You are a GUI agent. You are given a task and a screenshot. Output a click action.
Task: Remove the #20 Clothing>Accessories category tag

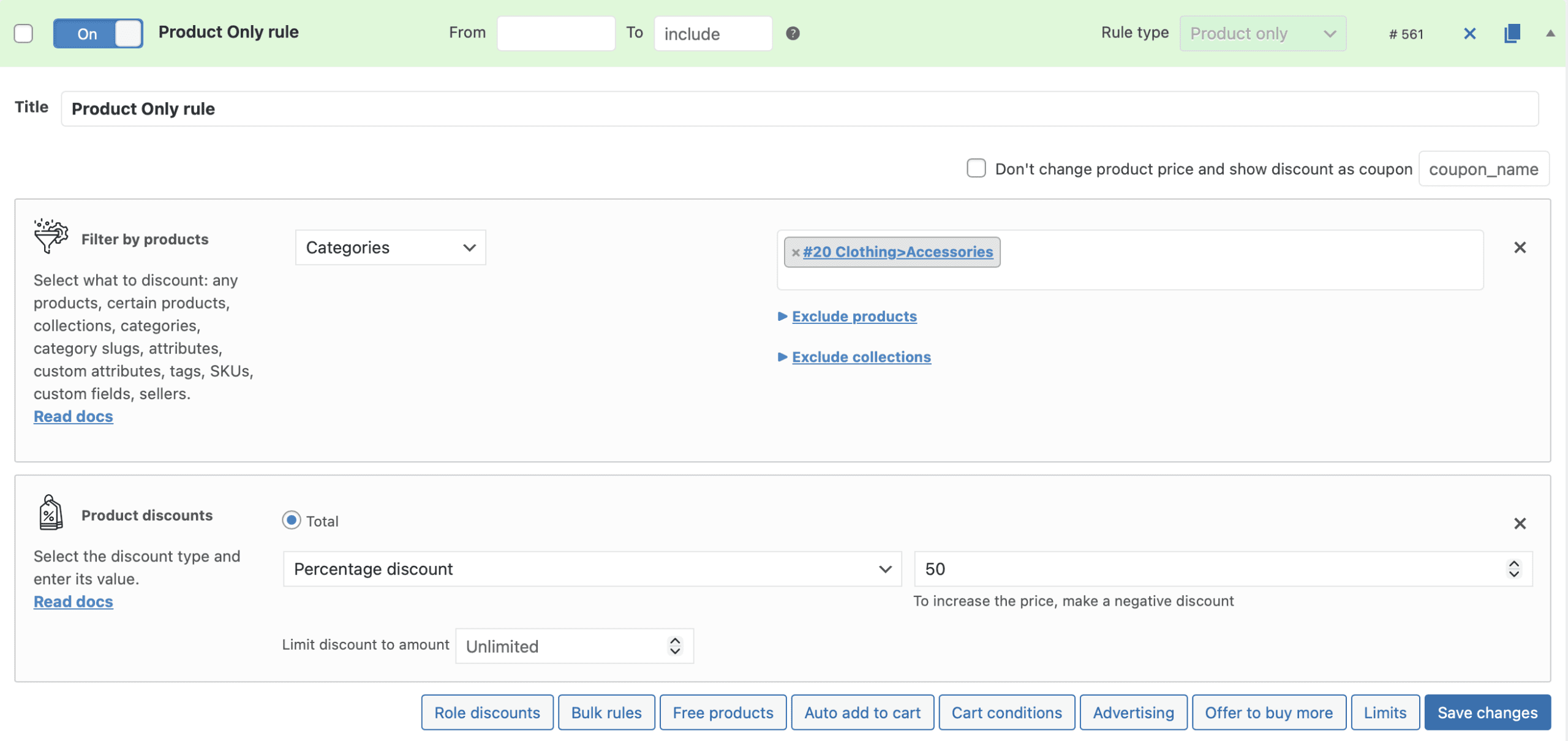796,252
